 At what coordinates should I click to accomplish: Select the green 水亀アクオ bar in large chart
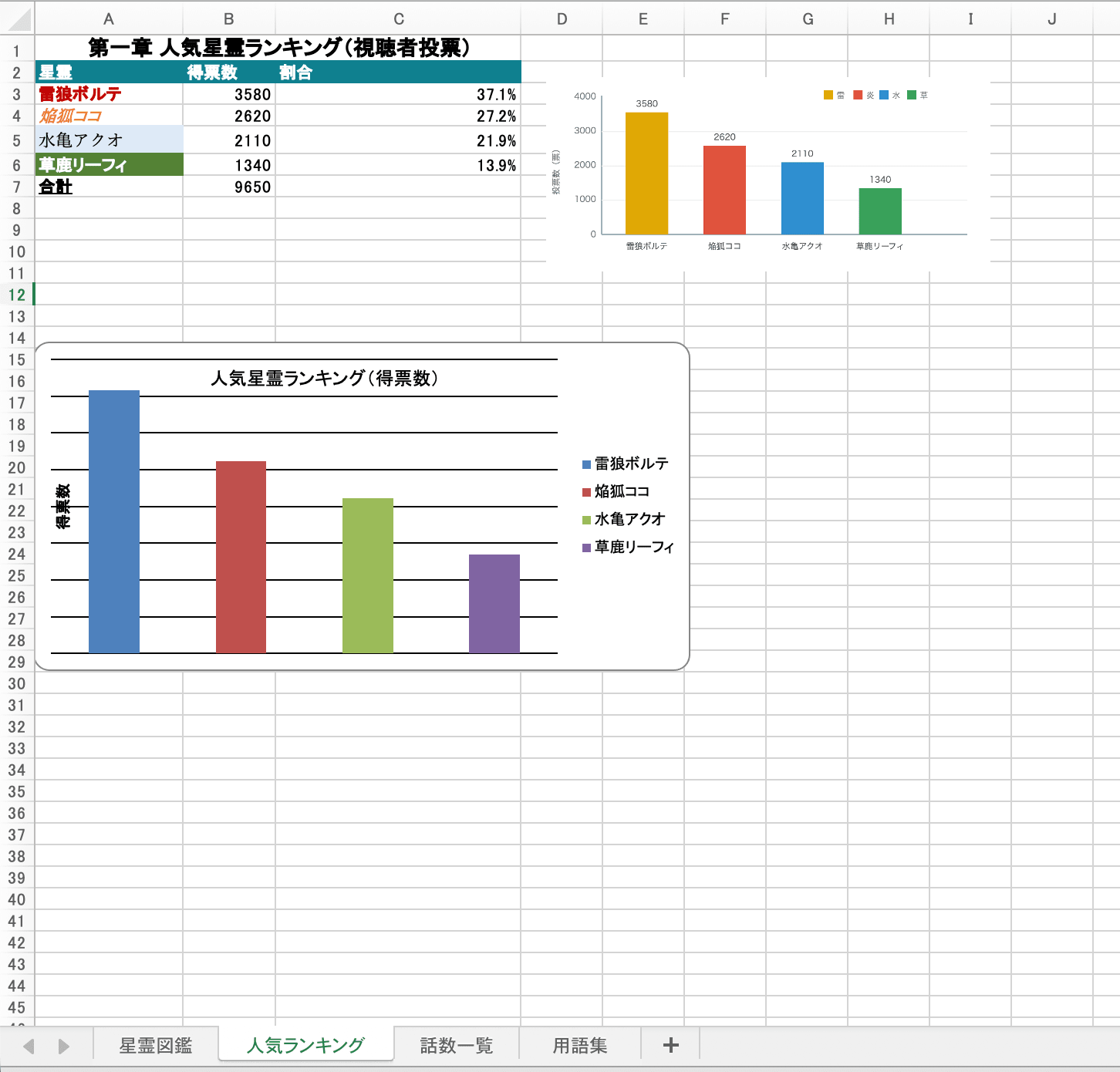tap(368, 575)
